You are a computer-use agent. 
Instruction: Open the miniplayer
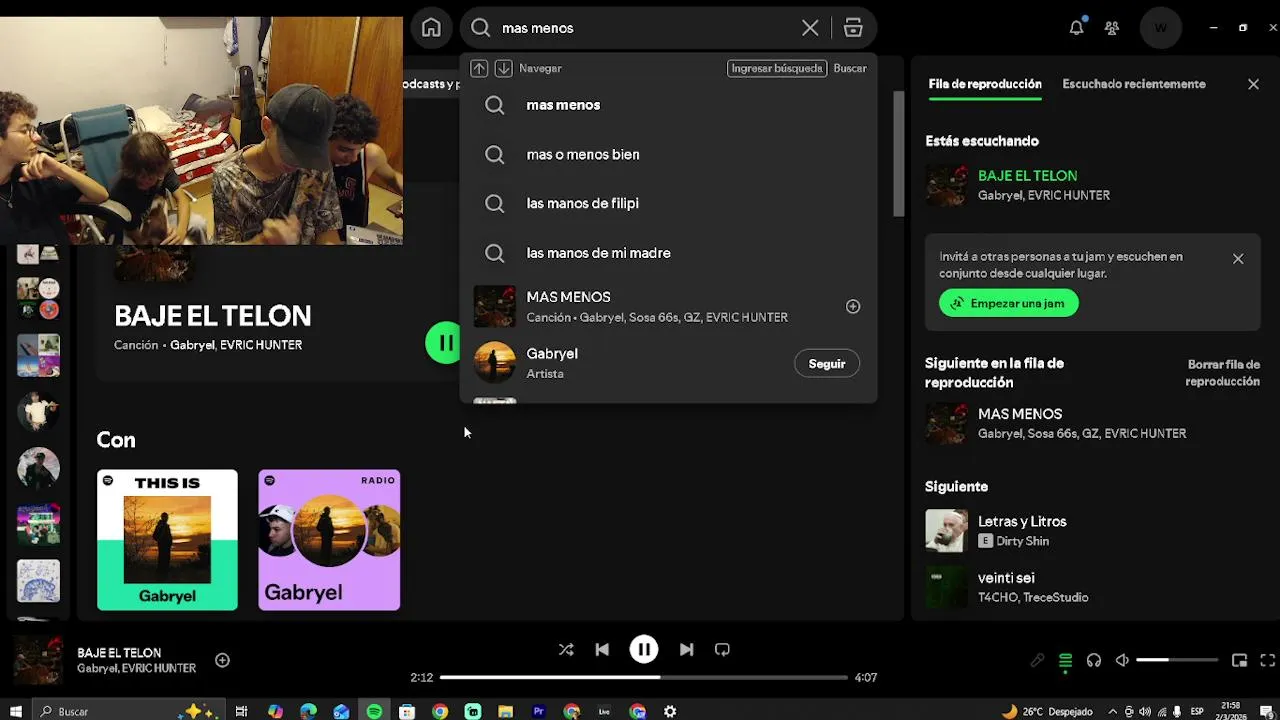1239,660
